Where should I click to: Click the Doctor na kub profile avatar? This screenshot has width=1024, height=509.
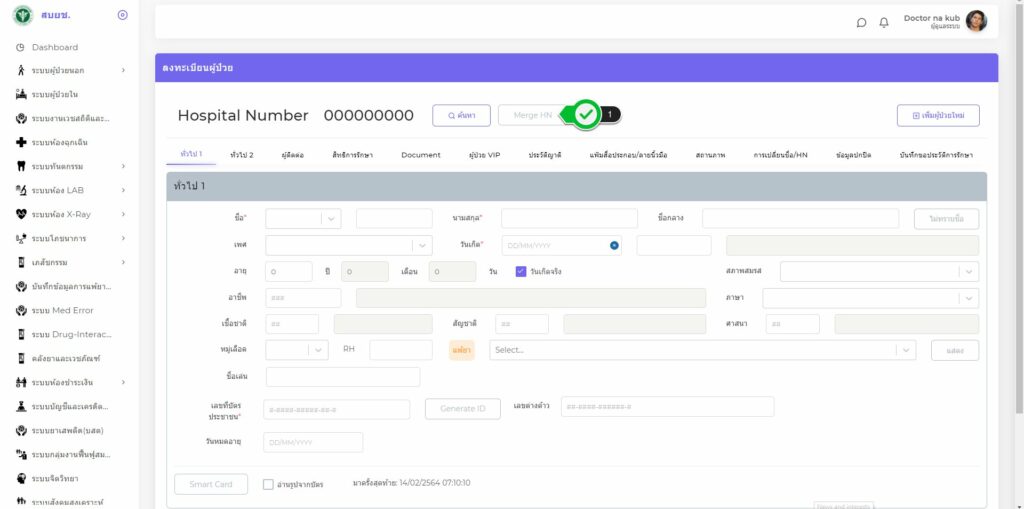976,21
